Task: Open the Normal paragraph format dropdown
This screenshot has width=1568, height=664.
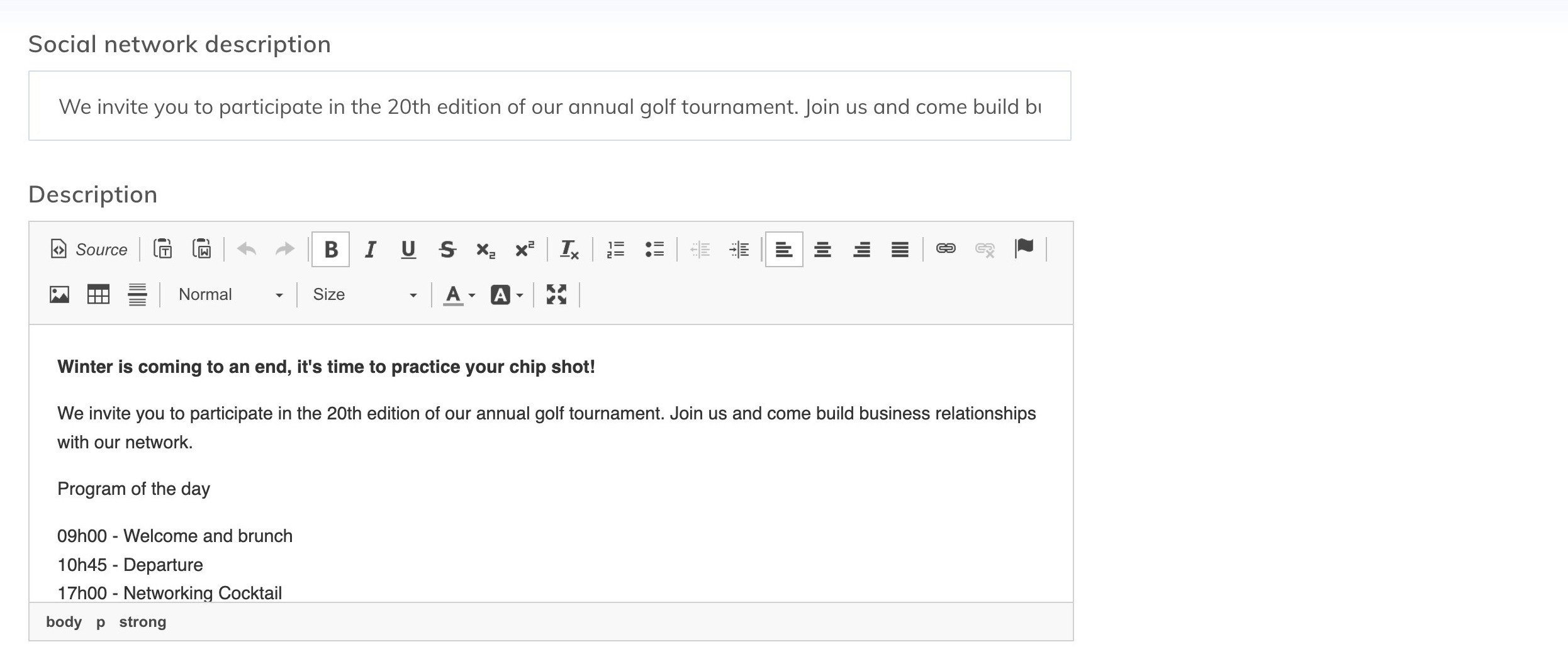Action: [x=230, y=295]
